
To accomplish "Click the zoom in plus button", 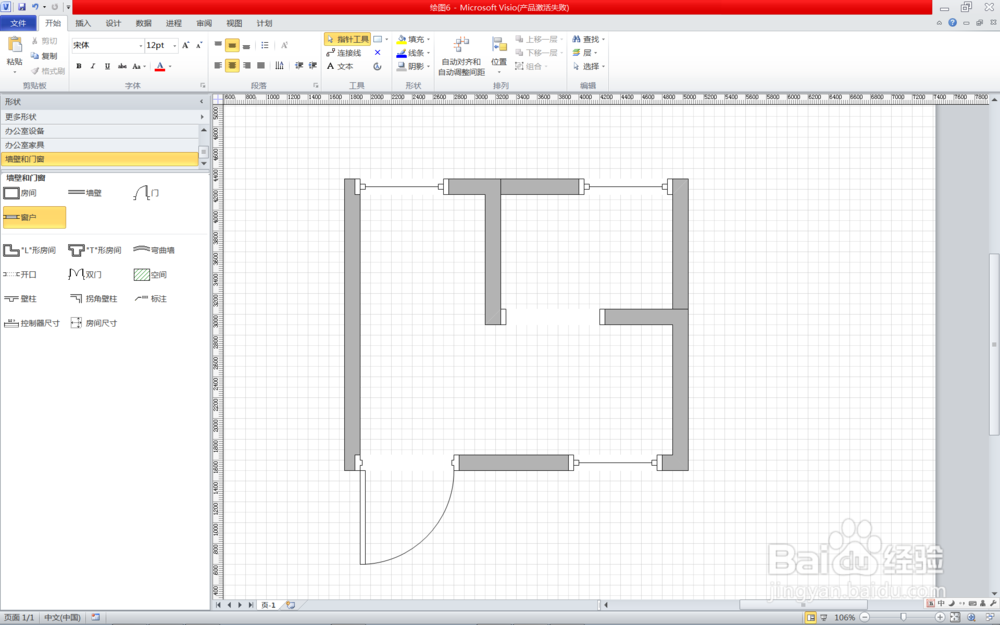I will (x=939, y=617).
